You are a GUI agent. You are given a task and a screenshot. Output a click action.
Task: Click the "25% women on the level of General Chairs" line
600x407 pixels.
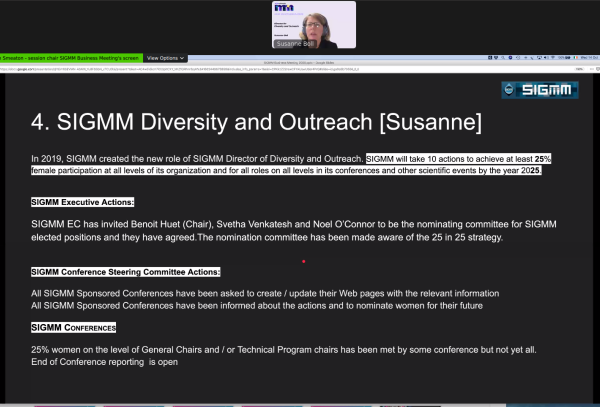point(284,350)
